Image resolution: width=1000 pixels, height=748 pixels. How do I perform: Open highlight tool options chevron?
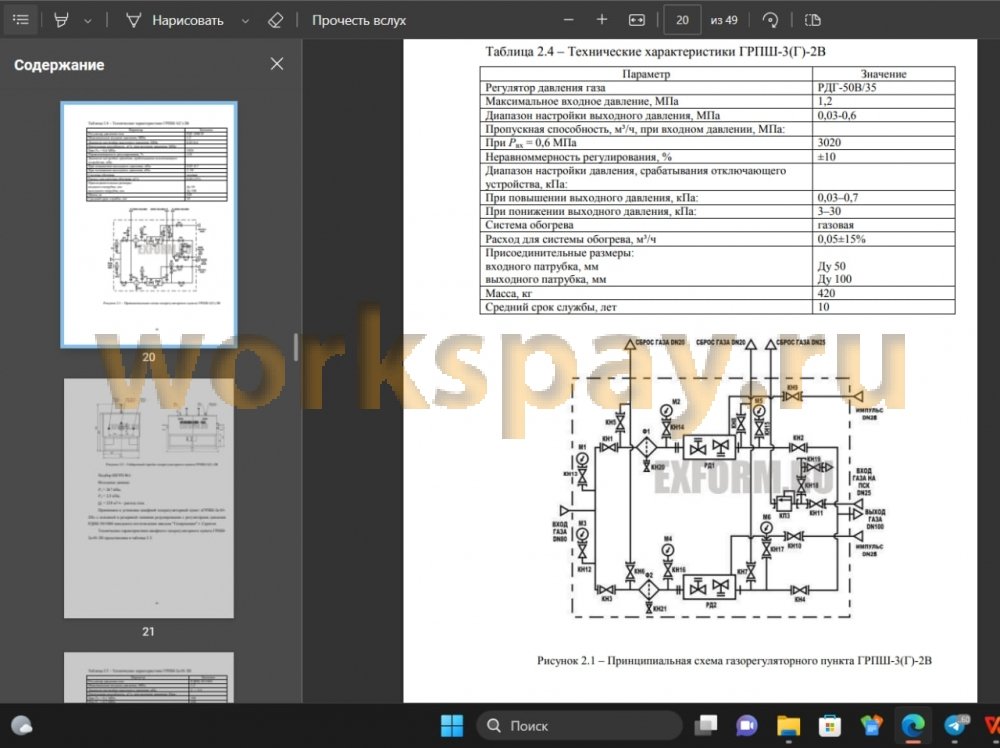tap(88, 21)
